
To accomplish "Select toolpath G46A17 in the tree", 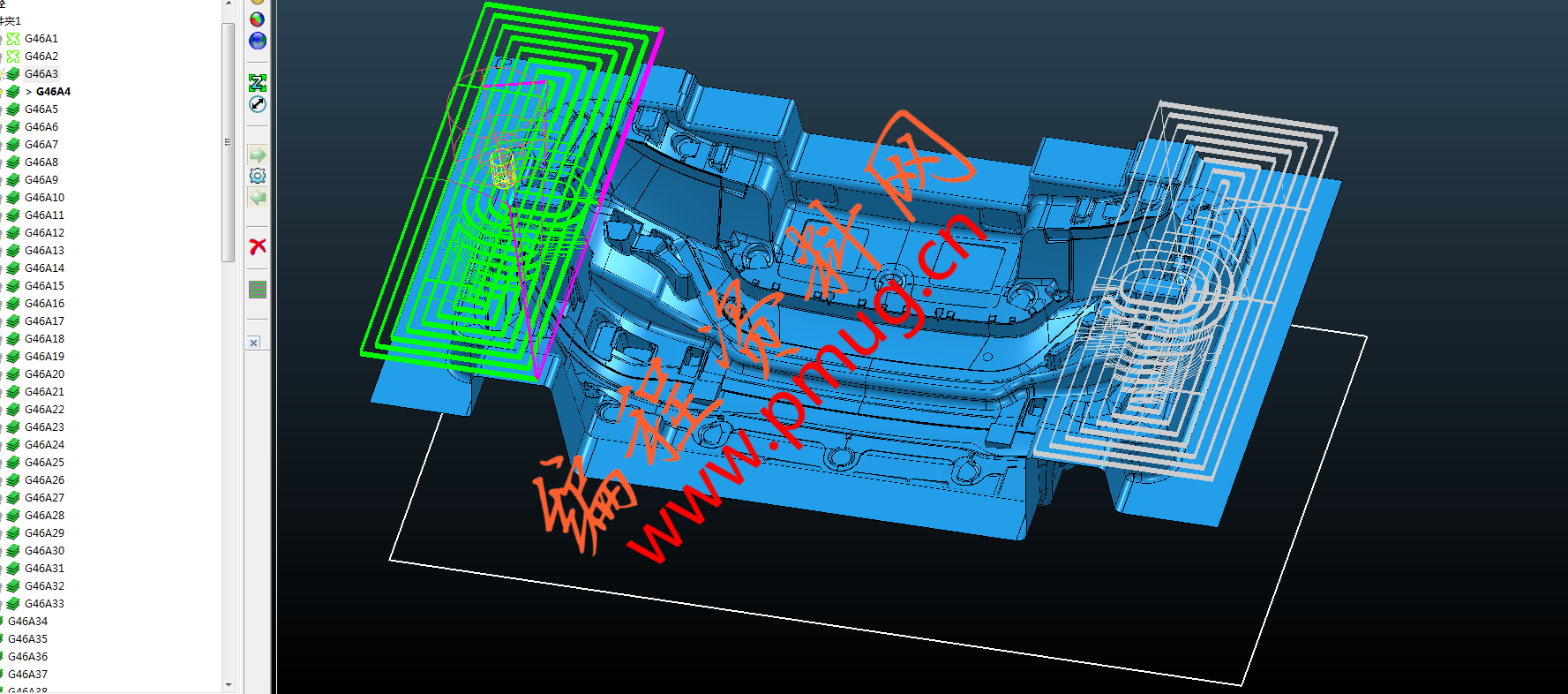I will coord(44,321).
